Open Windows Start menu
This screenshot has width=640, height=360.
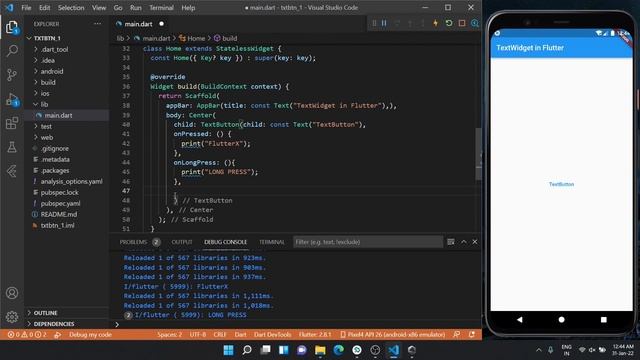coord(229,350)
